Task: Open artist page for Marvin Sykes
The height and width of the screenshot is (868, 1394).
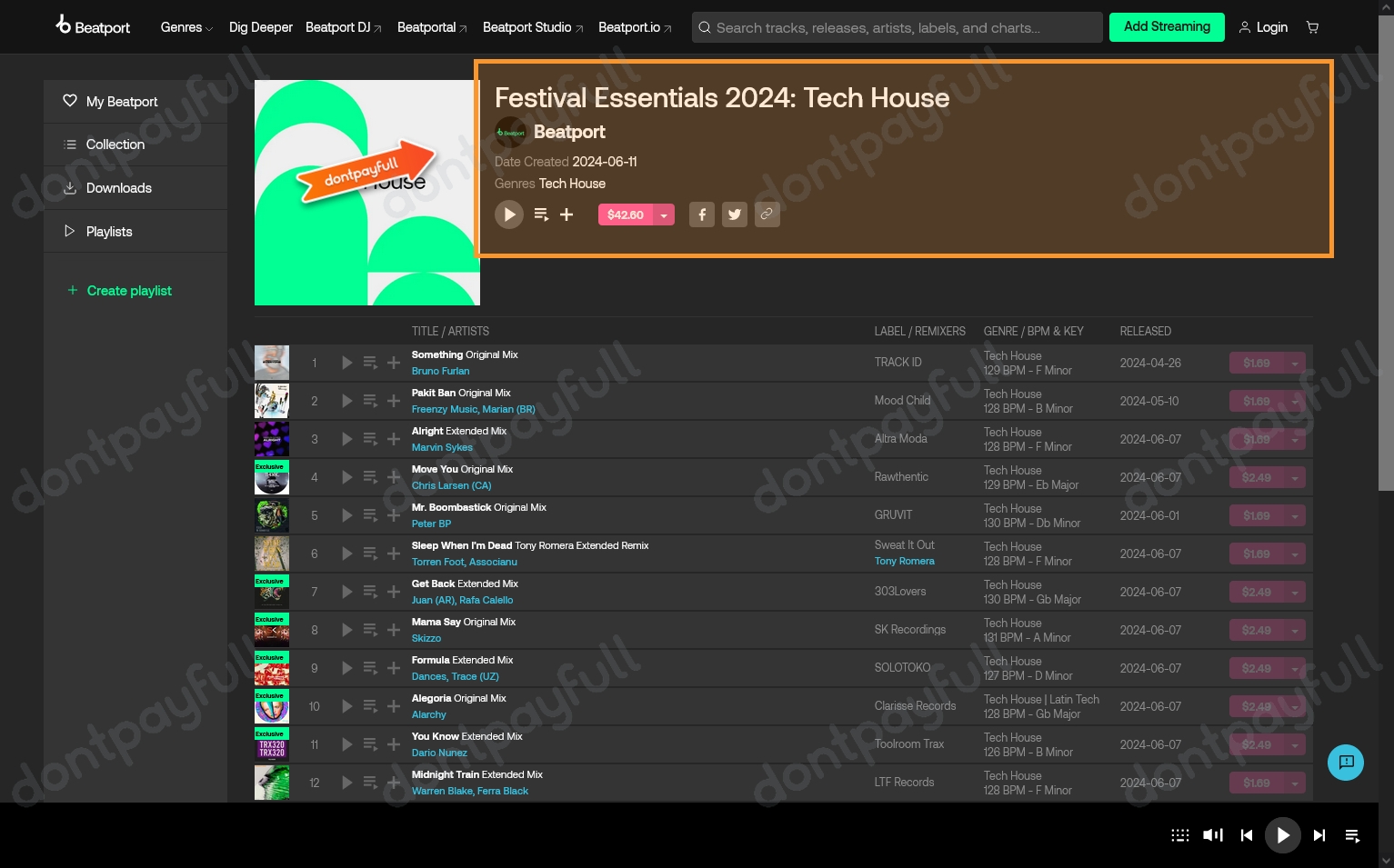Action: (442, 447)
